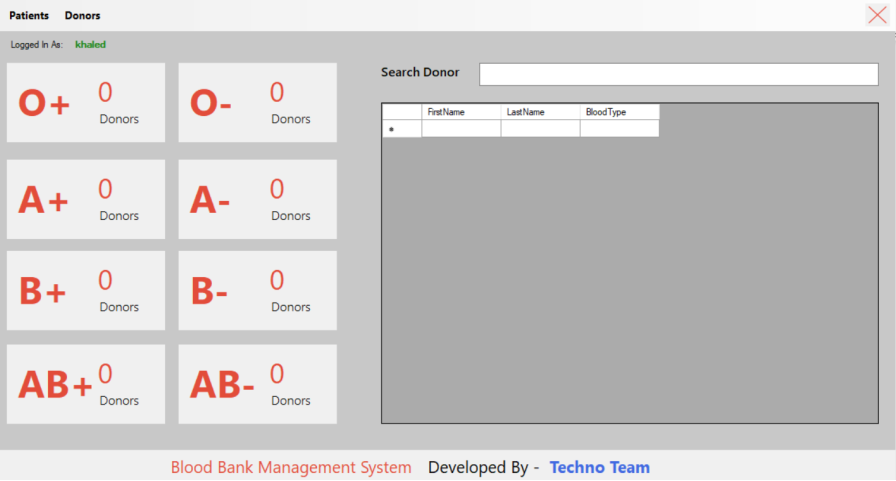Image resolution: width=896 pixels, height=481 pixels.
Task: Sort by the BloodType column header
Action: coord(619,112)
